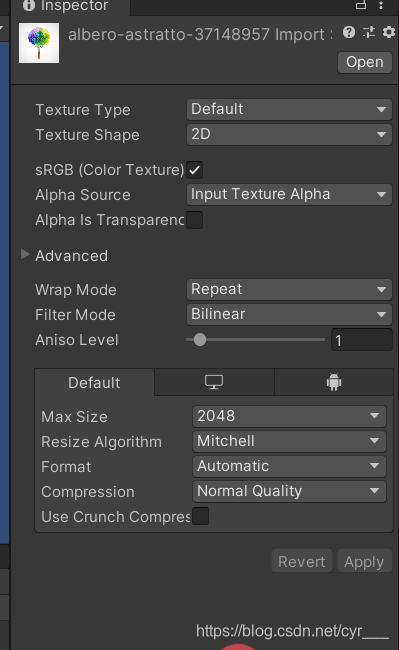Click the tree texture thumbnail
399x650 pixels.
tap(39, 43)
